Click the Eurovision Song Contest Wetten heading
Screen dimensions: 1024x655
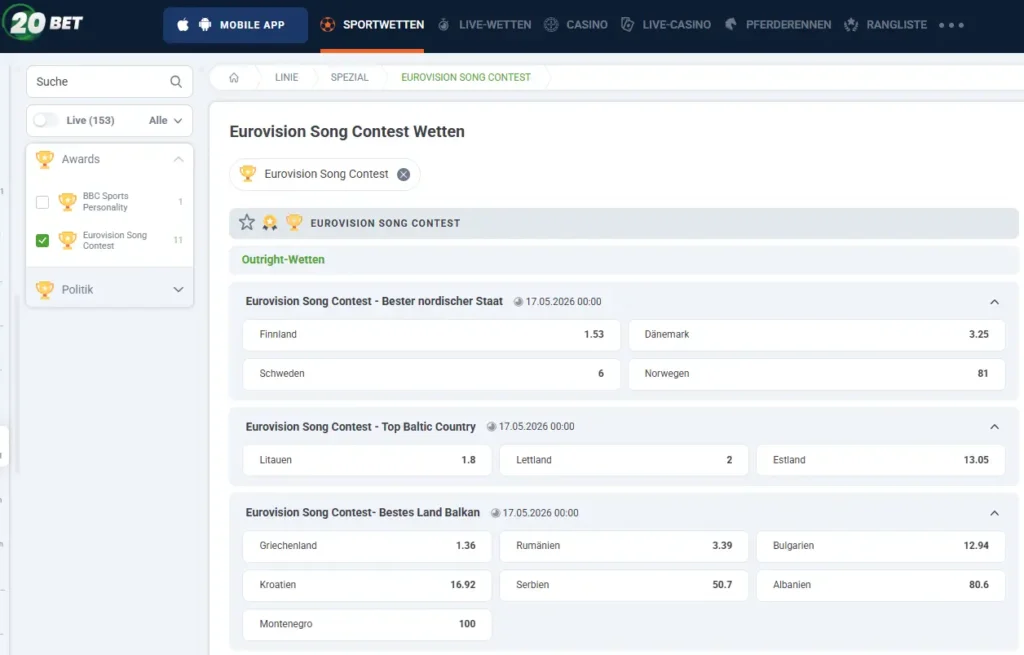(347, 131)
